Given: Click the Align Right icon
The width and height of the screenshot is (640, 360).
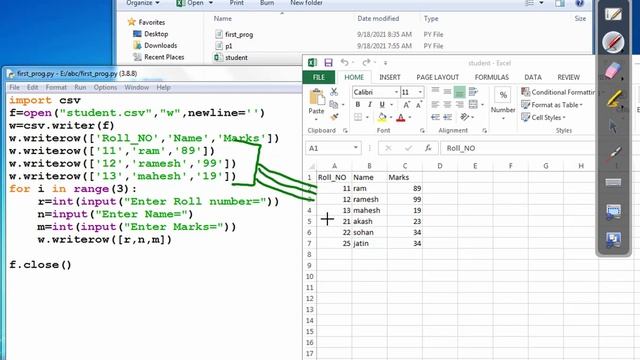Looking at the screenshot, I should 460,104.
